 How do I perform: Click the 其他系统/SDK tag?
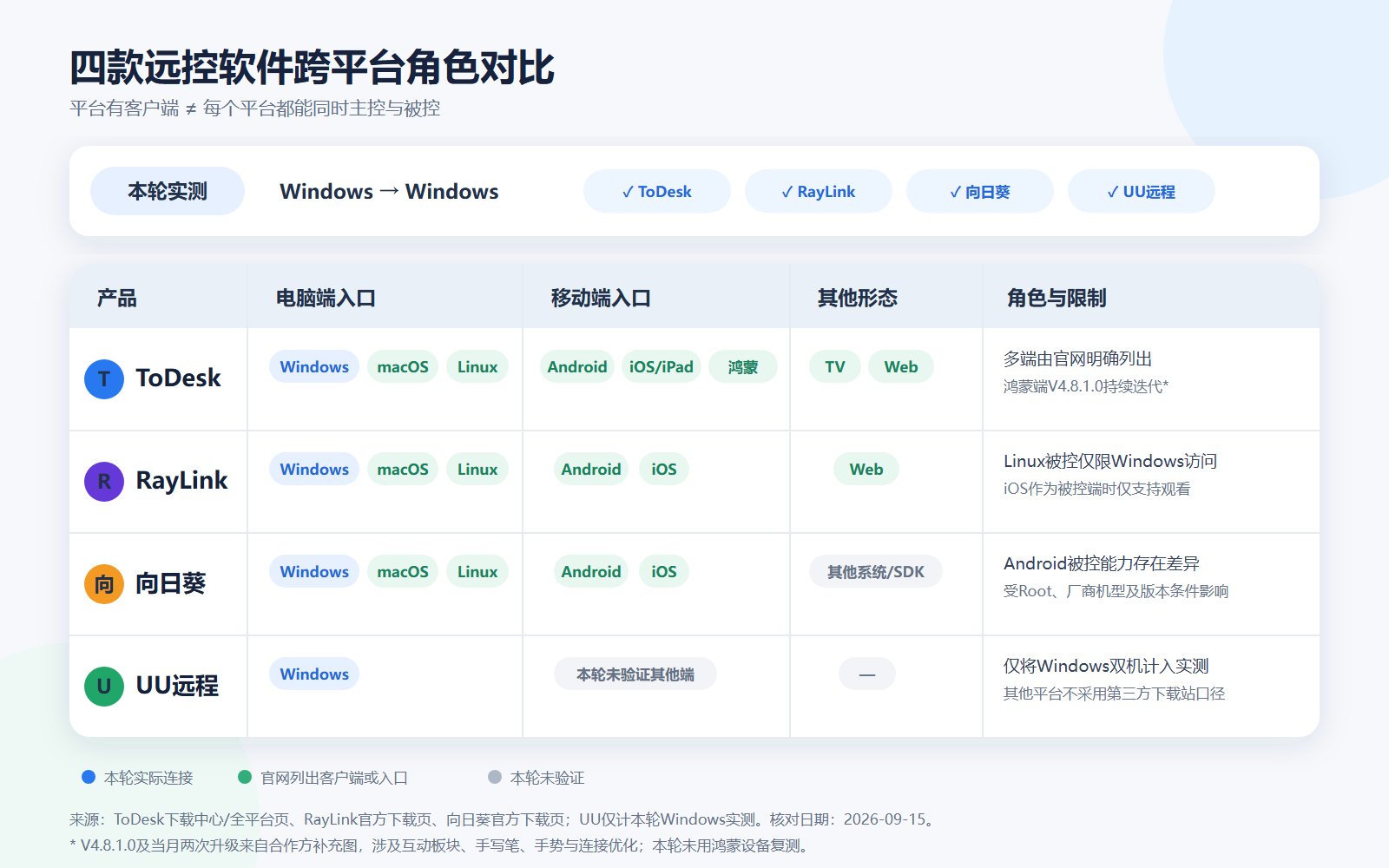coord(876,571)
